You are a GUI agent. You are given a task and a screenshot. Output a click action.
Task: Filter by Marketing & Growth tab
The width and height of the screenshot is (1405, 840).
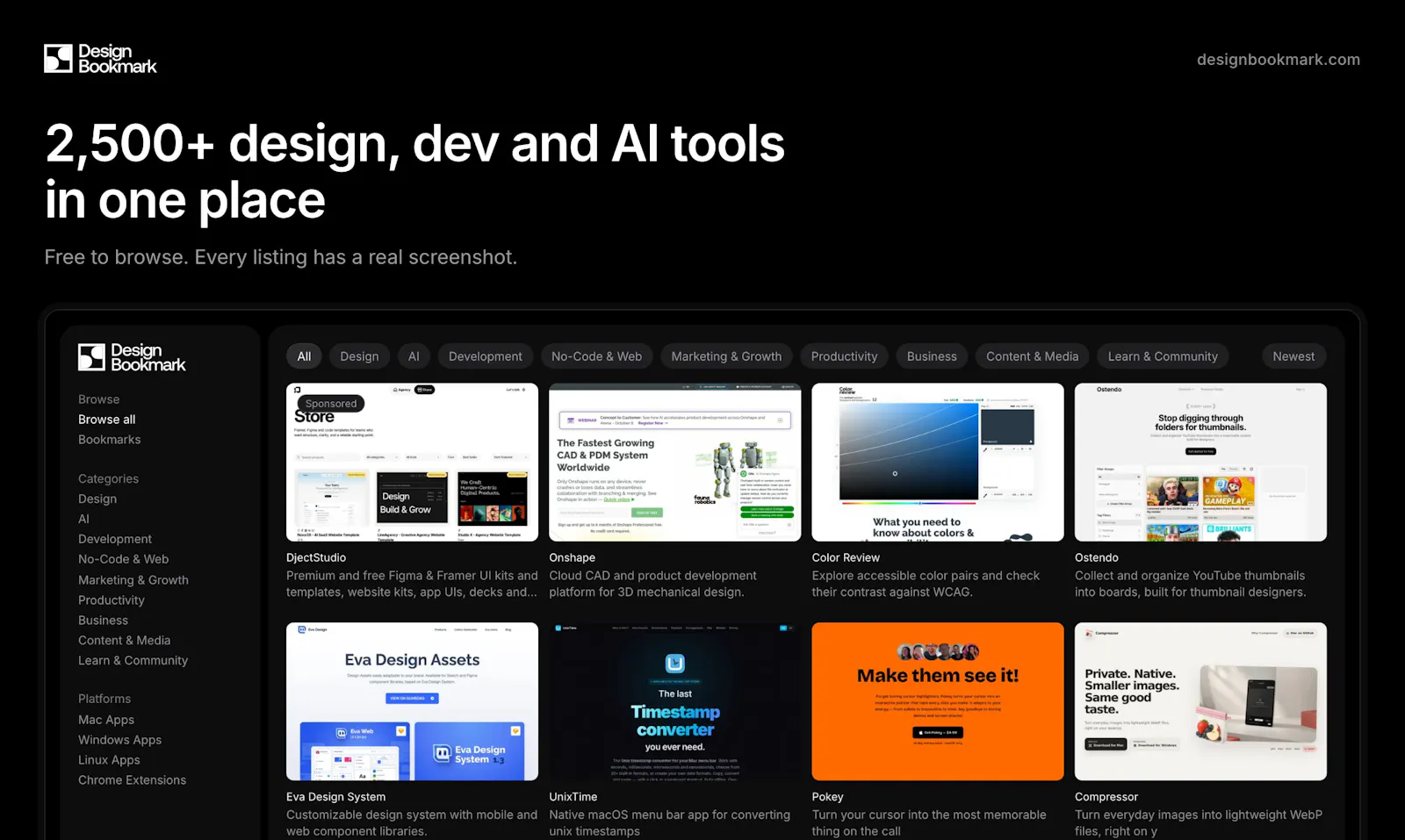click(x=726, y=356)
